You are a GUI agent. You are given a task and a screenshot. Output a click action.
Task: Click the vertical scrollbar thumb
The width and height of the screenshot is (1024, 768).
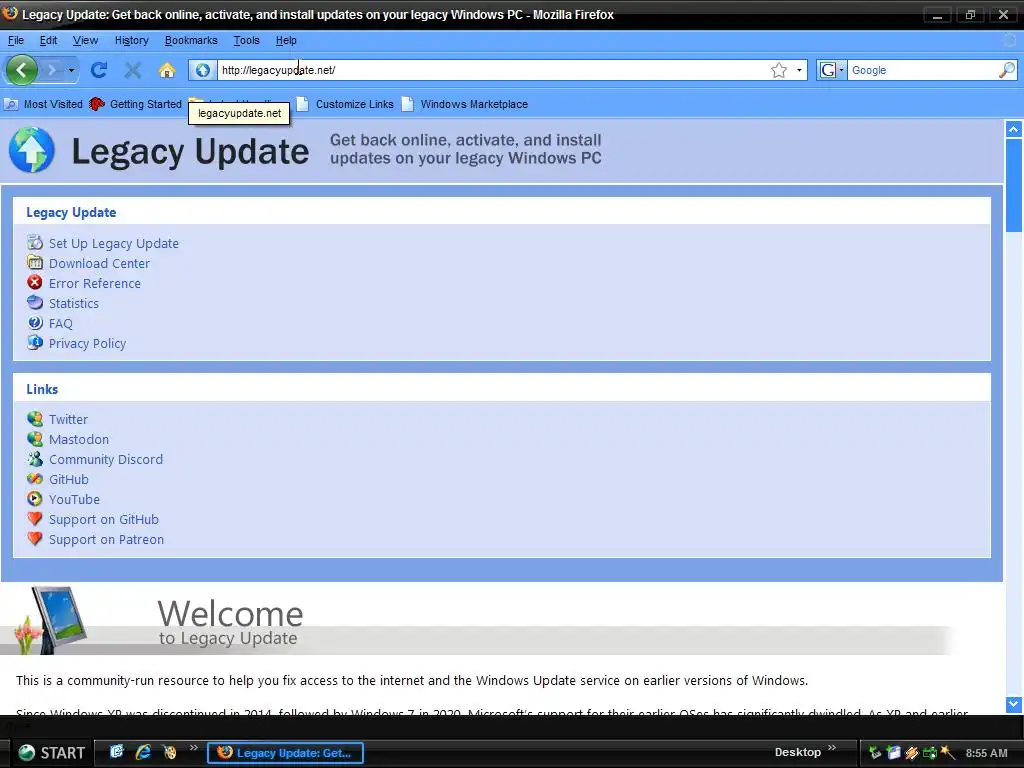click(1014, 185)
